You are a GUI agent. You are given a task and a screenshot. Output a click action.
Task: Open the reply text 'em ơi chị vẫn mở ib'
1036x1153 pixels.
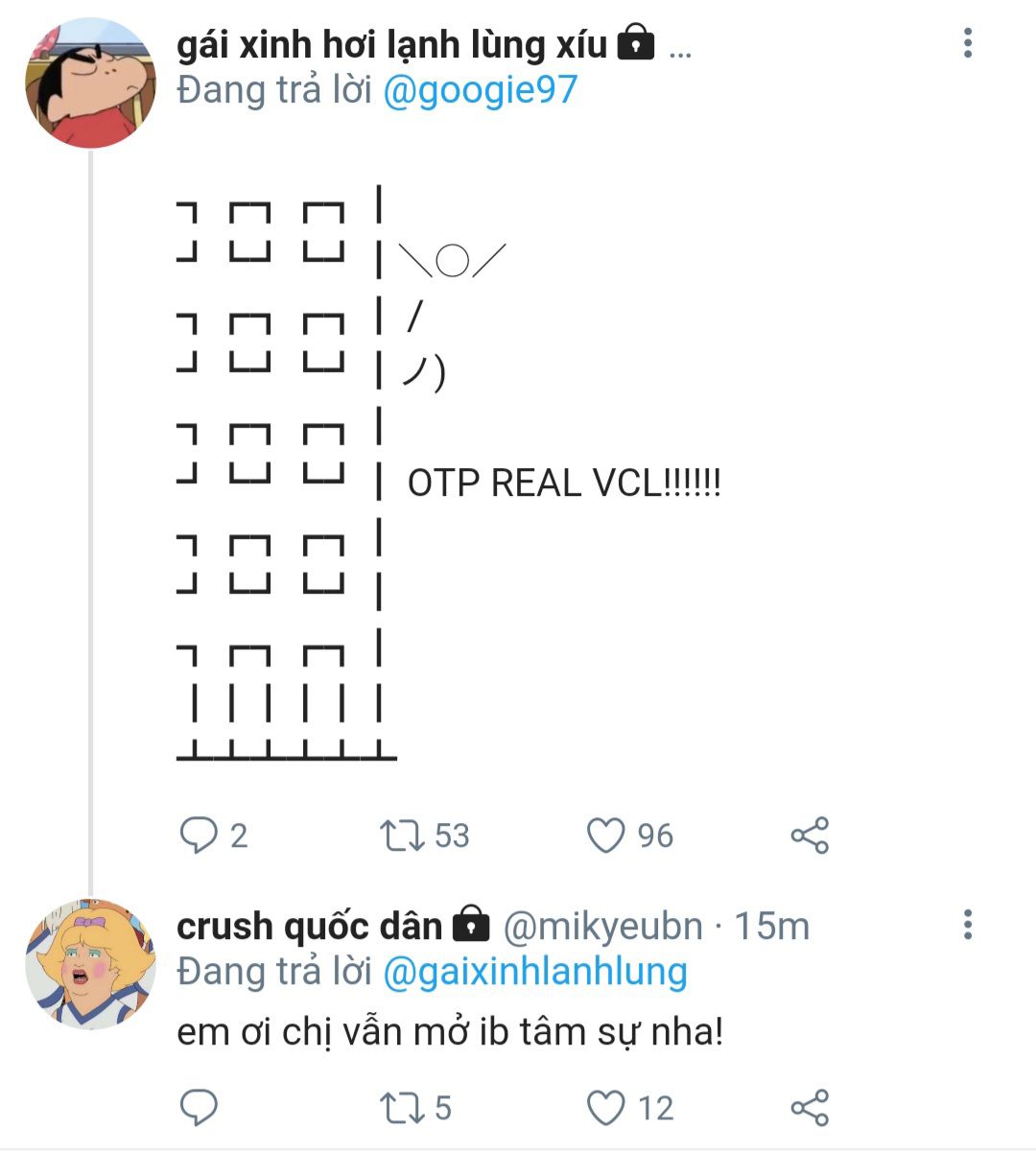pos(449,1033)
